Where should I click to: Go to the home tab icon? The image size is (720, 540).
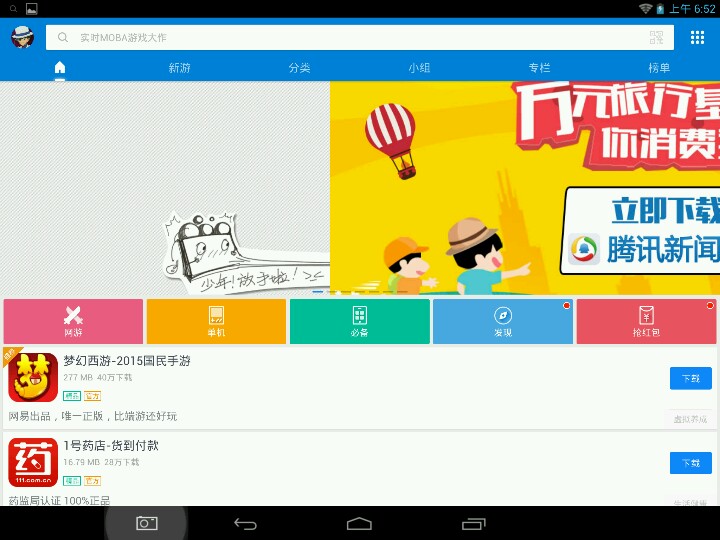pyautogui.click(x=60, y=68)
